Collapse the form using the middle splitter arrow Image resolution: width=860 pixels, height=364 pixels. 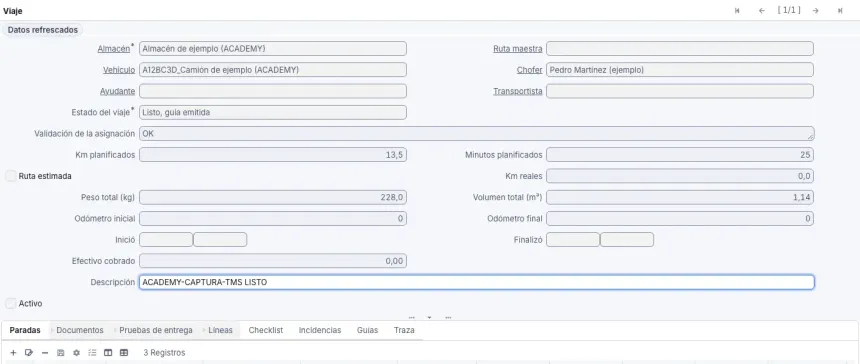point(429,317)
